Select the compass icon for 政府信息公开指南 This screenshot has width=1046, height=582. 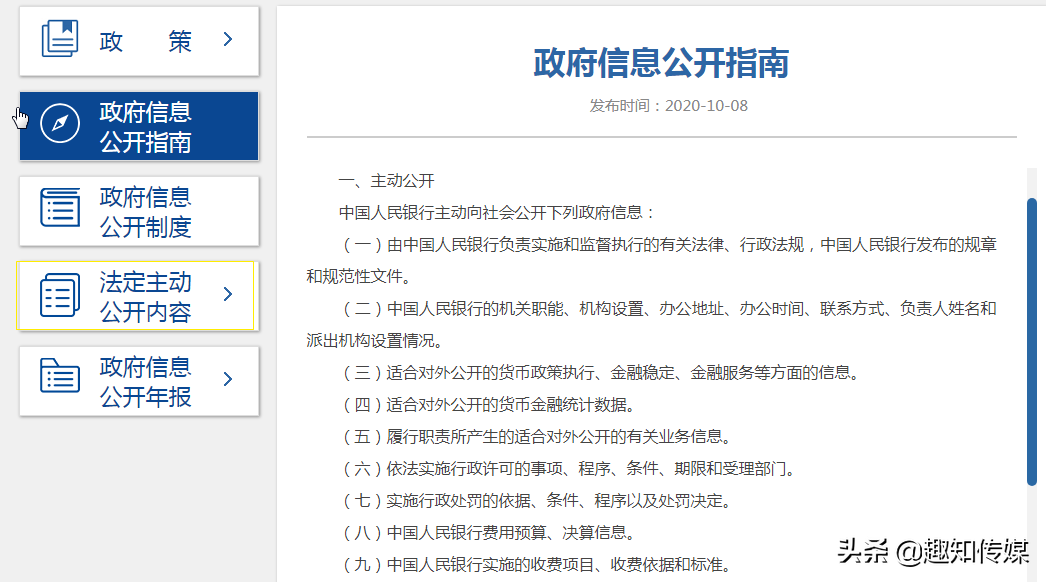tap(61, 125)
